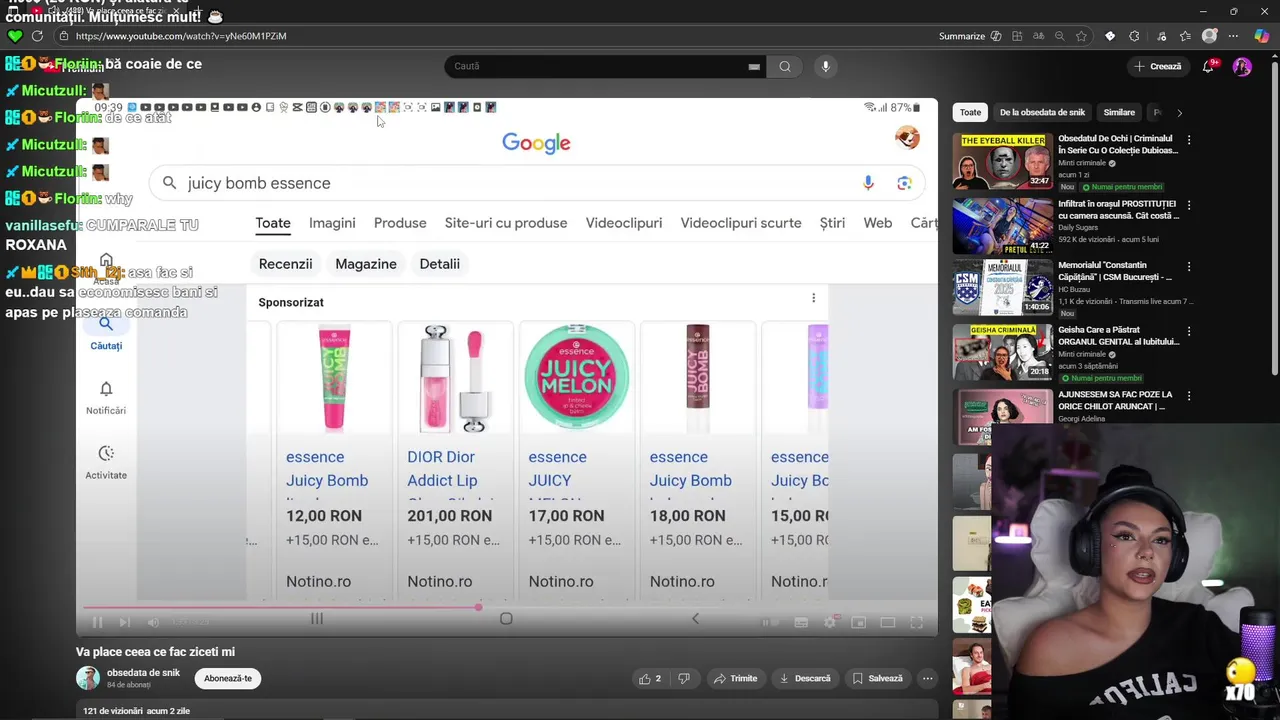Screen dimensions: 1280x720
Task: Open the Eyeball Killer video thumbnail
Action: point(1002,160)
